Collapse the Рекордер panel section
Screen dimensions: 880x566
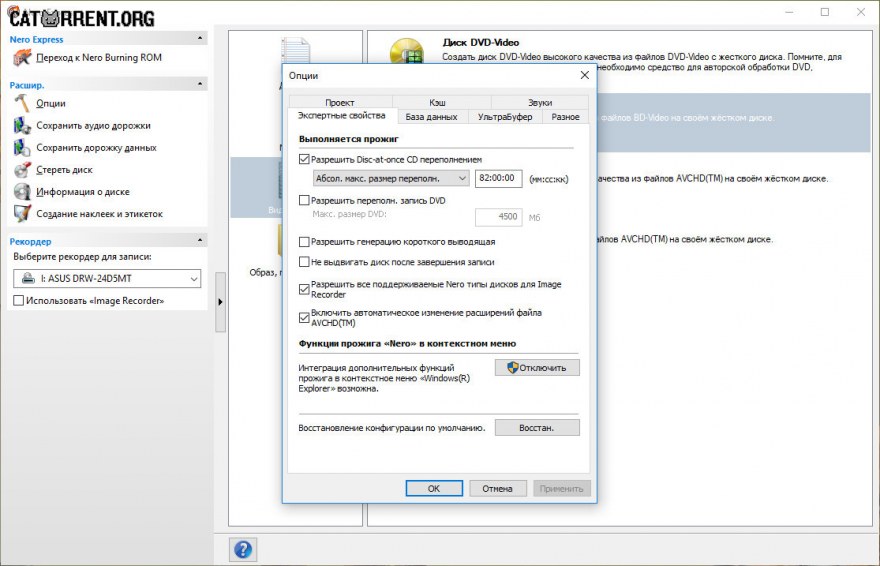pyautogui.click(x=200, y=241)
